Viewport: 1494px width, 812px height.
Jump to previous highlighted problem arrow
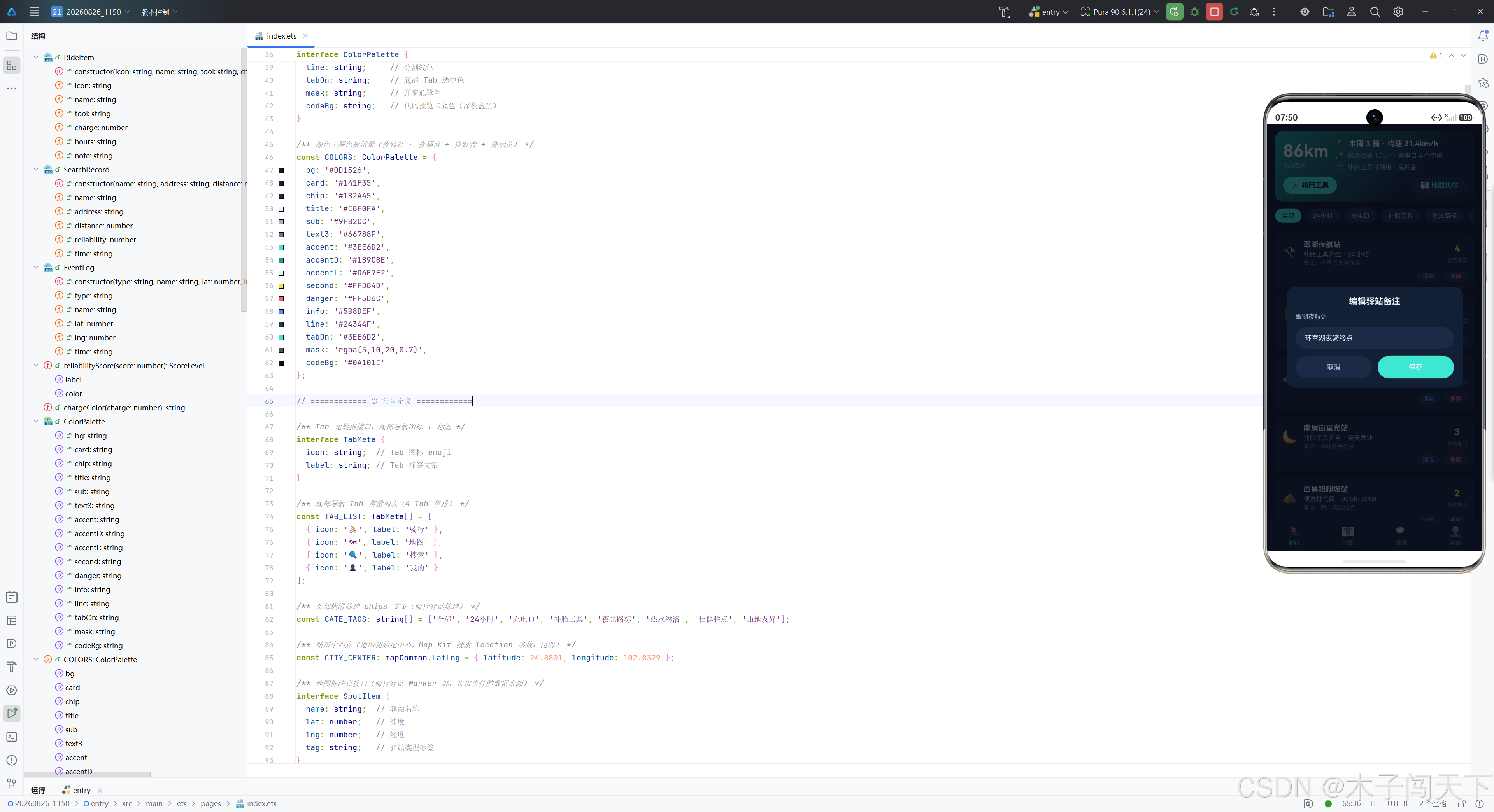[1451, 56]
